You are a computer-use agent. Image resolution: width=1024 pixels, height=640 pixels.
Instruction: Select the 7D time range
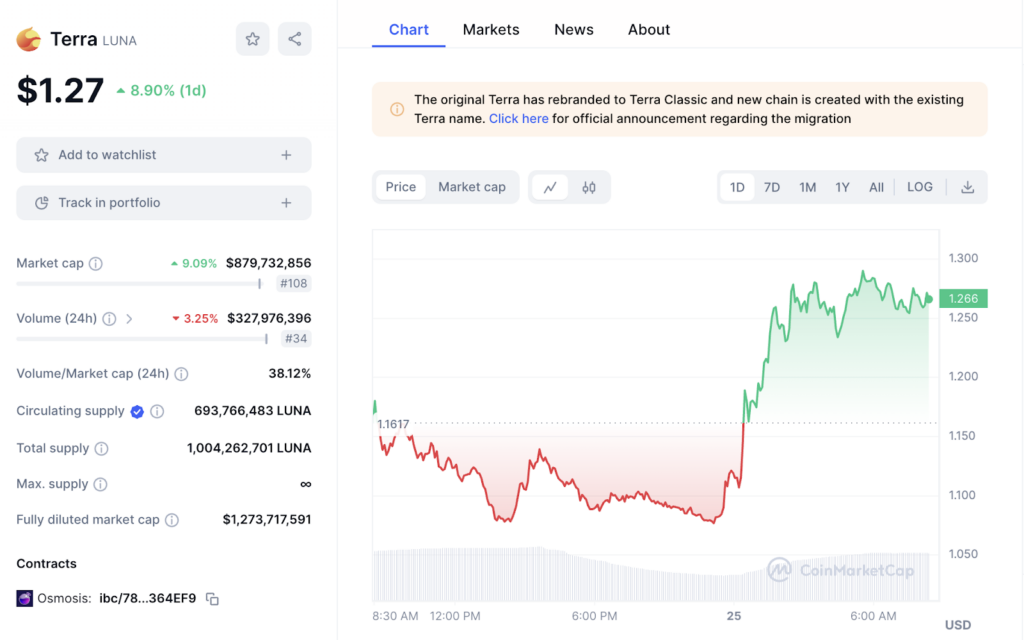pos(772,187)
